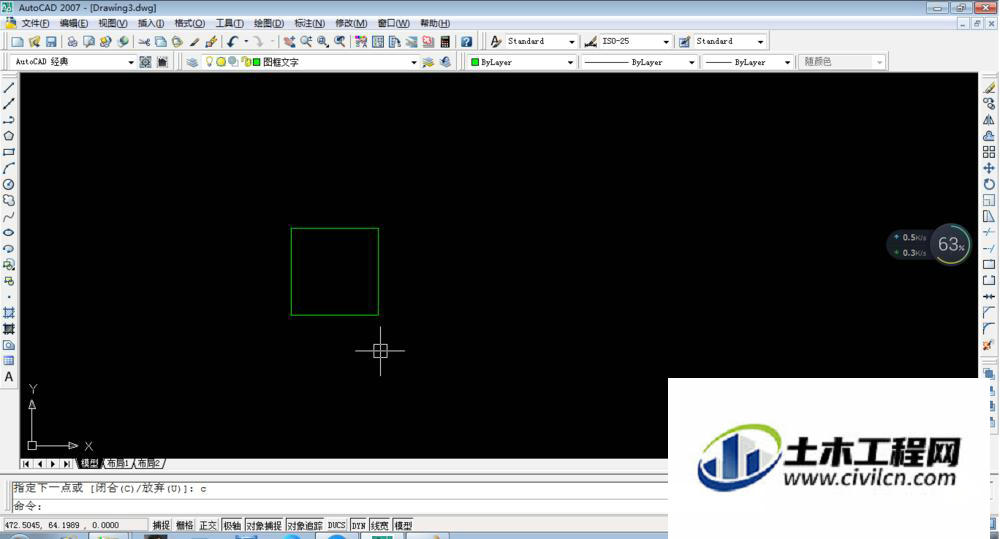Open the ByLayer lineweight dropdown
The image size is (1000, 539).
[787, 62]
